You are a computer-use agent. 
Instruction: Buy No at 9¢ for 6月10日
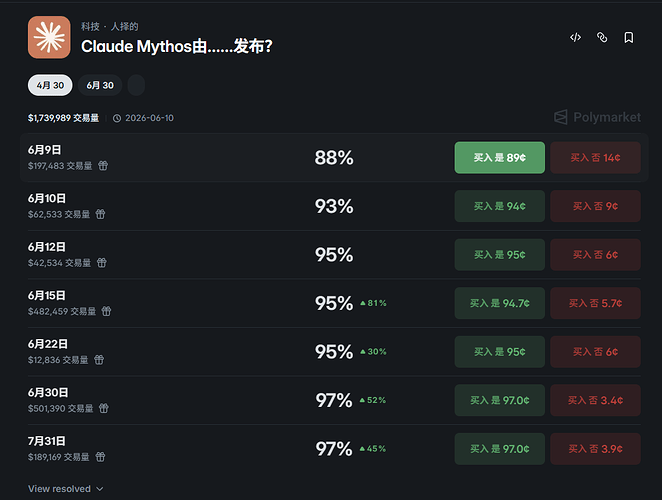click(x=595, y=206)
